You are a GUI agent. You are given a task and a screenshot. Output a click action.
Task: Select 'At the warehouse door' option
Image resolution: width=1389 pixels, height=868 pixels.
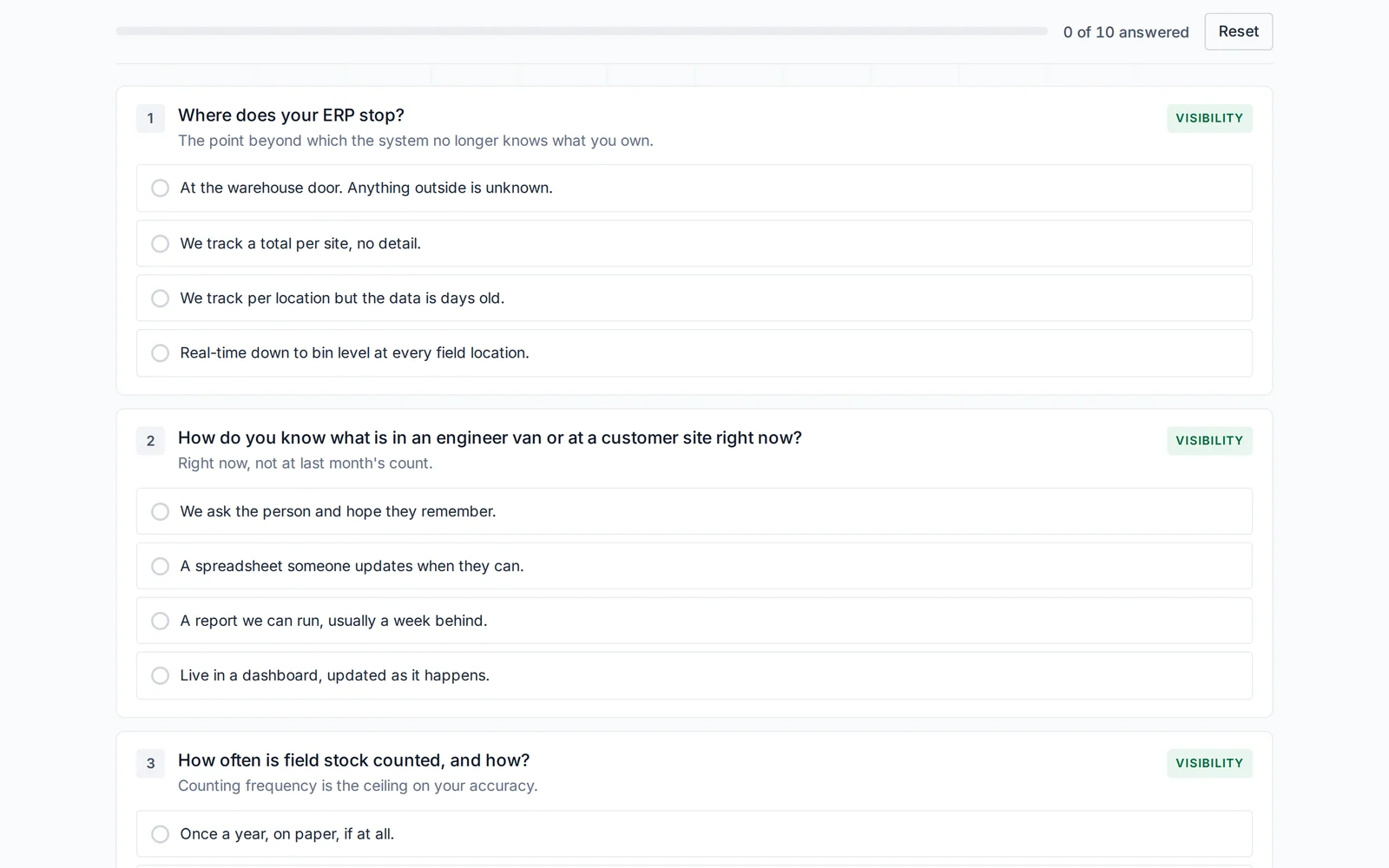pyautogui.click(x=694, y=188)
